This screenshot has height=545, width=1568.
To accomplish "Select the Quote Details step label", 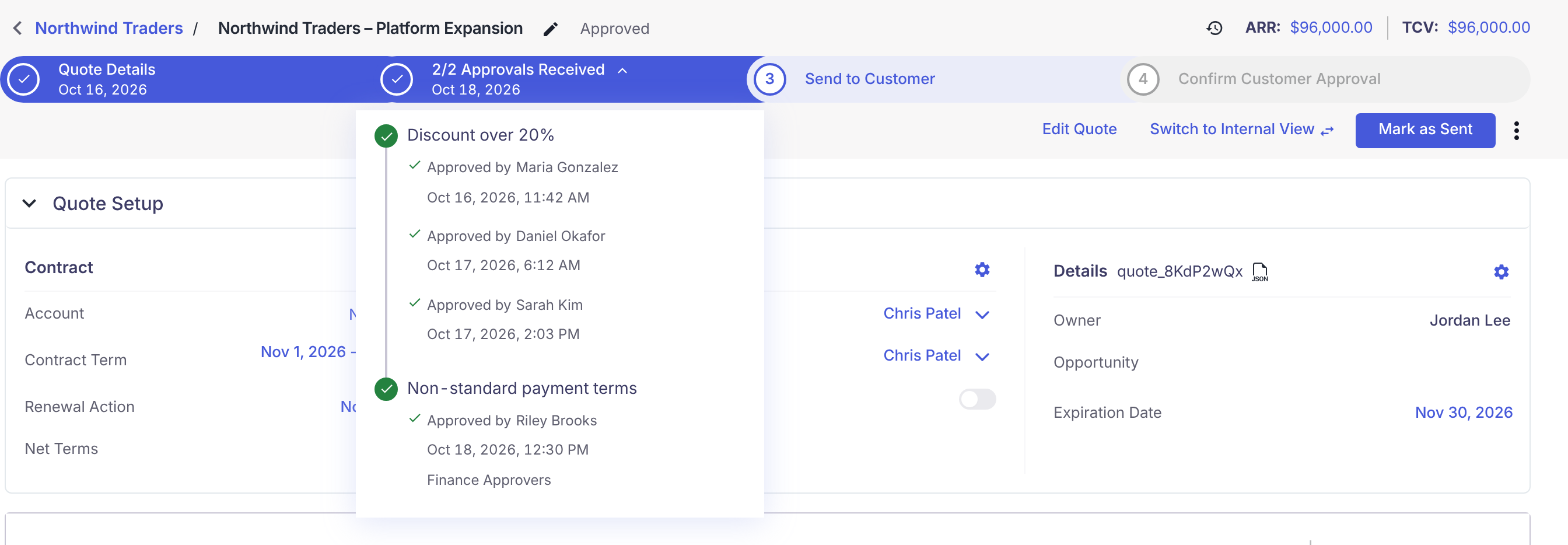I will click(107, 69).
